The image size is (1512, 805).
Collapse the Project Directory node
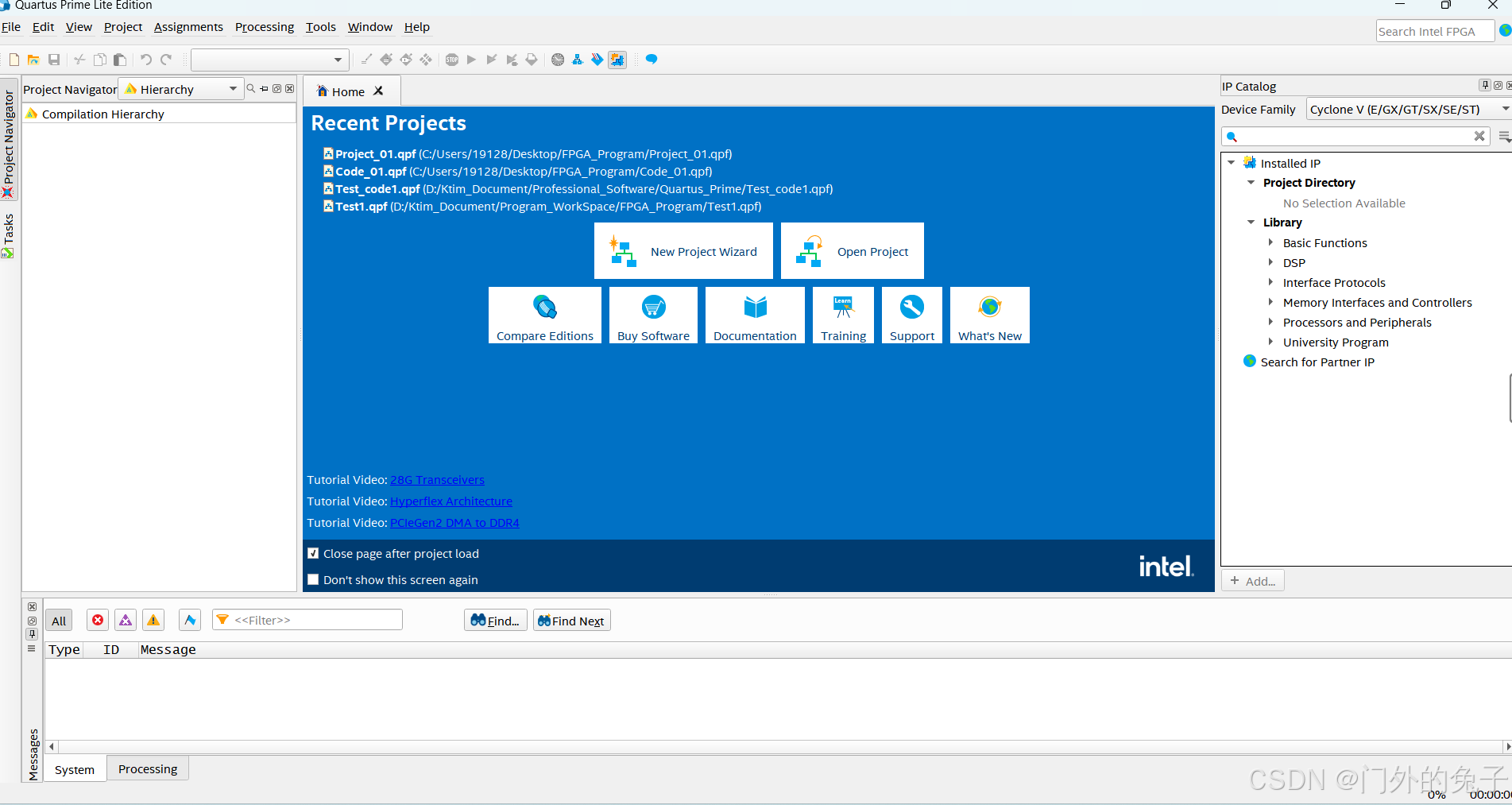tap(1251, 183)
